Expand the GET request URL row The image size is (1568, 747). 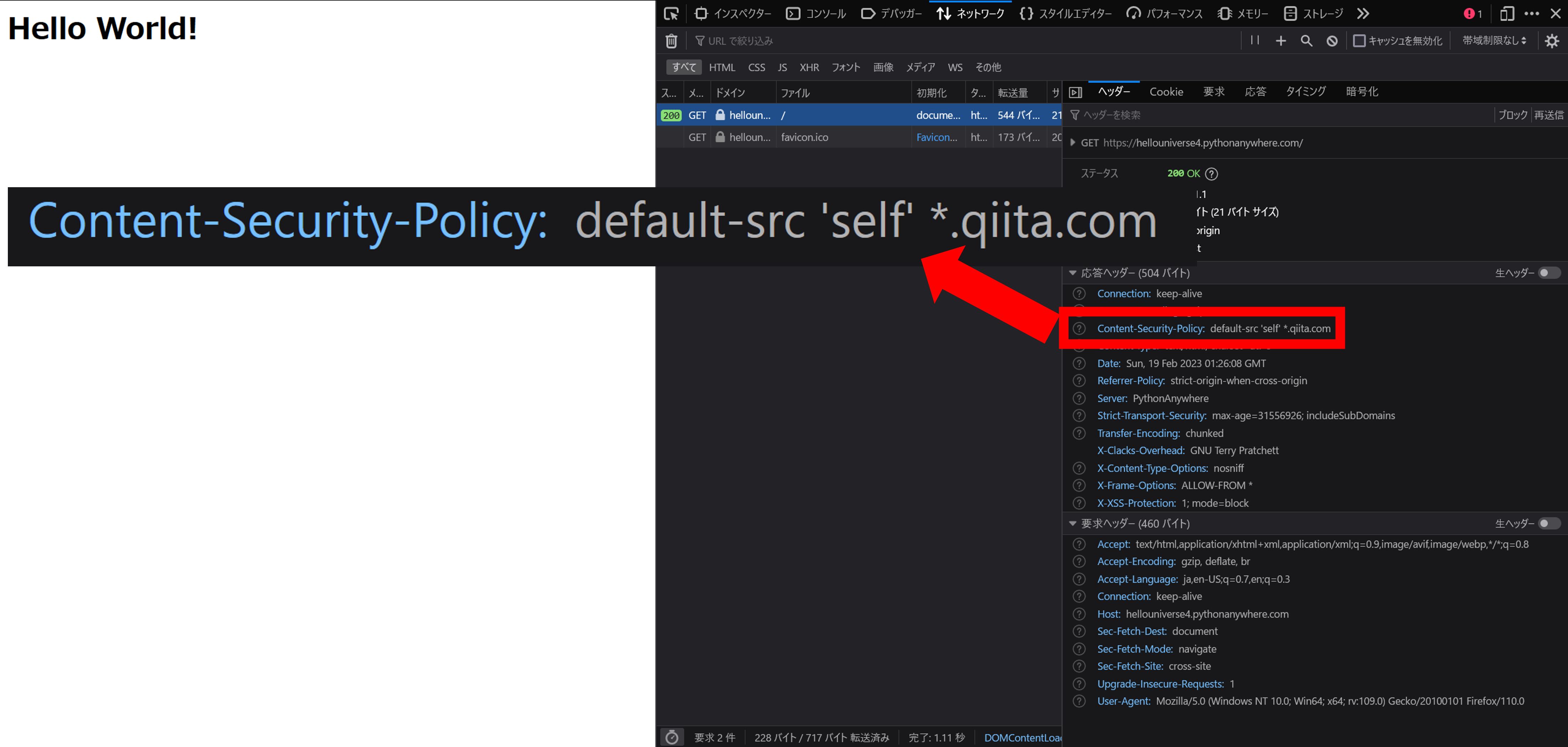click(x=1073, y=143)
